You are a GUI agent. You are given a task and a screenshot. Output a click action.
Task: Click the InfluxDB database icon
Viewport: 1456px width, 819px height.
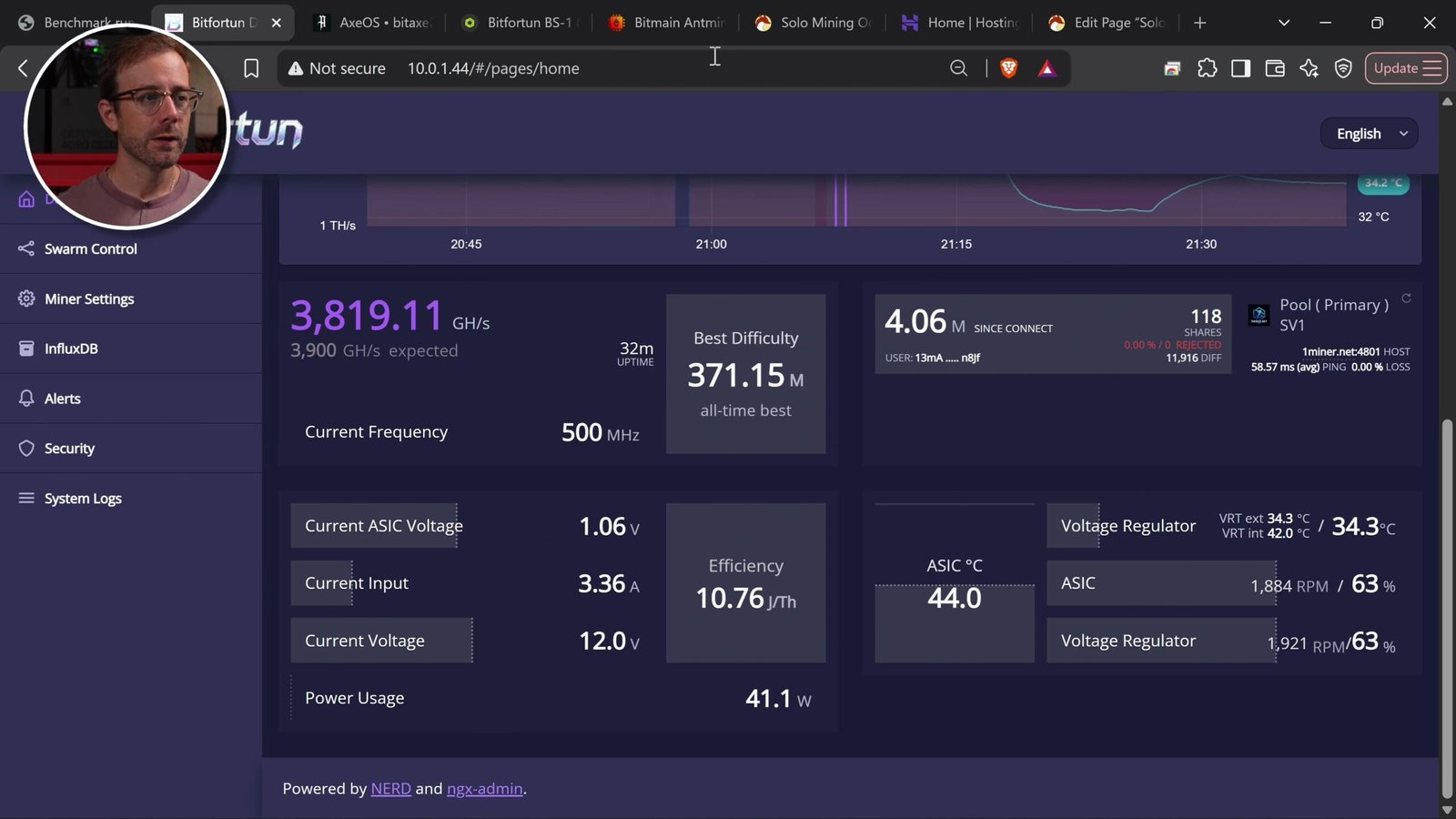[26, 349]
